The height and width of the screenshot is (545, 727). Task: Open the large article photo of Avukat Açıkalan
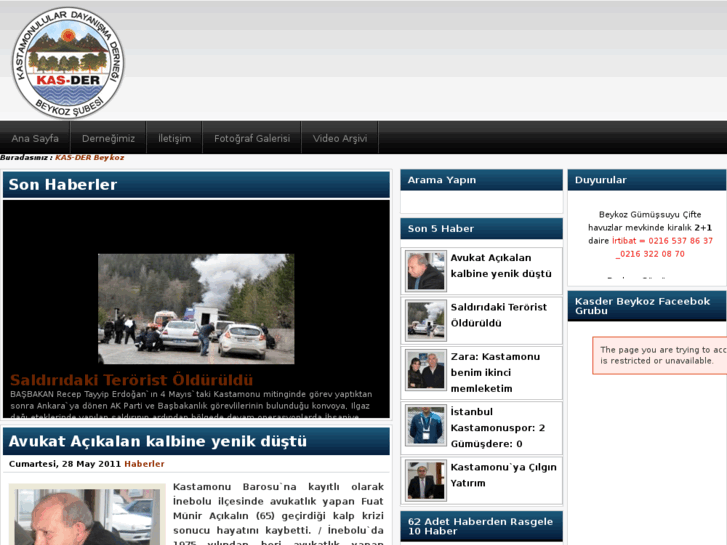click(x=87, y=515)
